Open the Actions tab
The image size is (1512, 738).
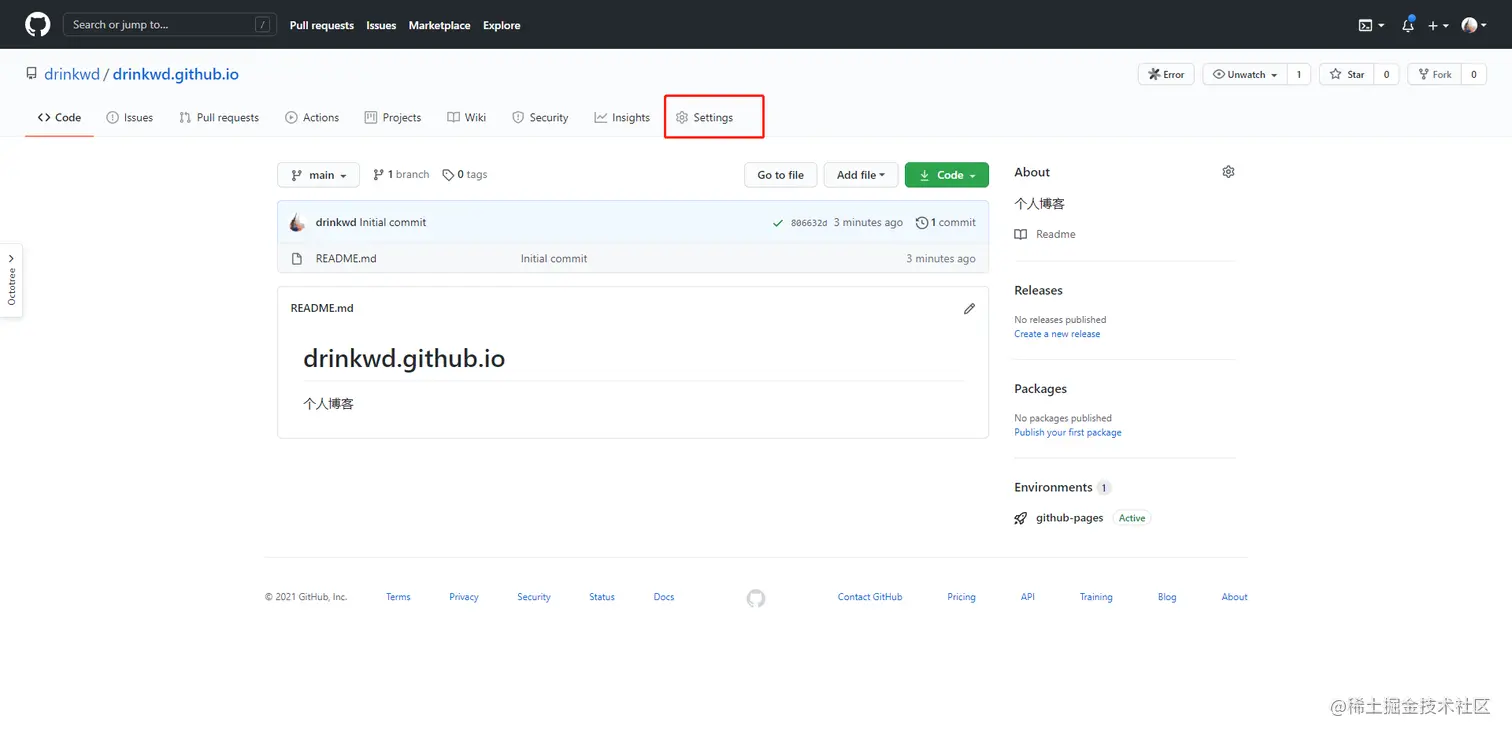click(x=312, y=117)
